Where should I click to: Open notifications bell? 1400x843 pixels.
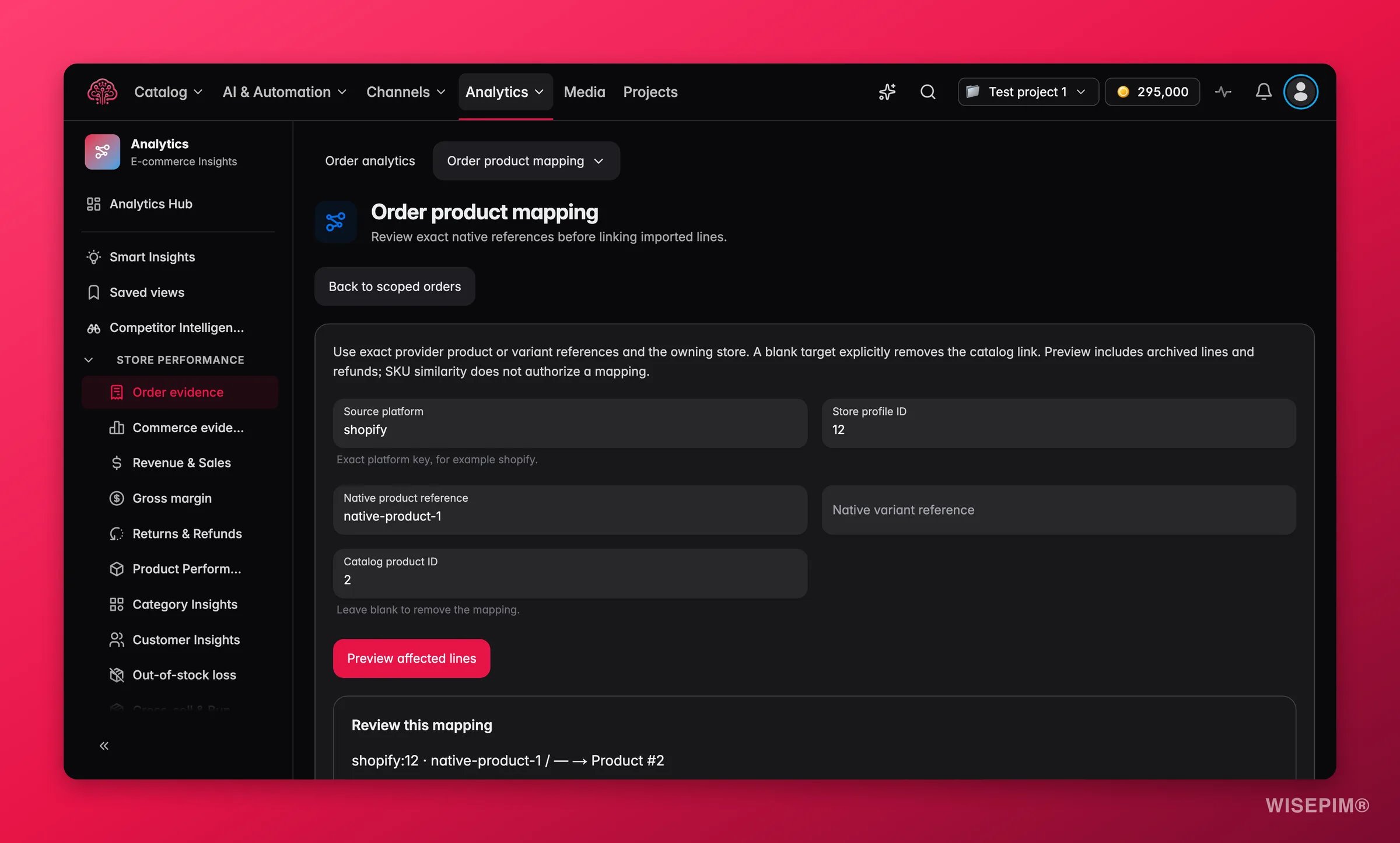coord(1263,92)
